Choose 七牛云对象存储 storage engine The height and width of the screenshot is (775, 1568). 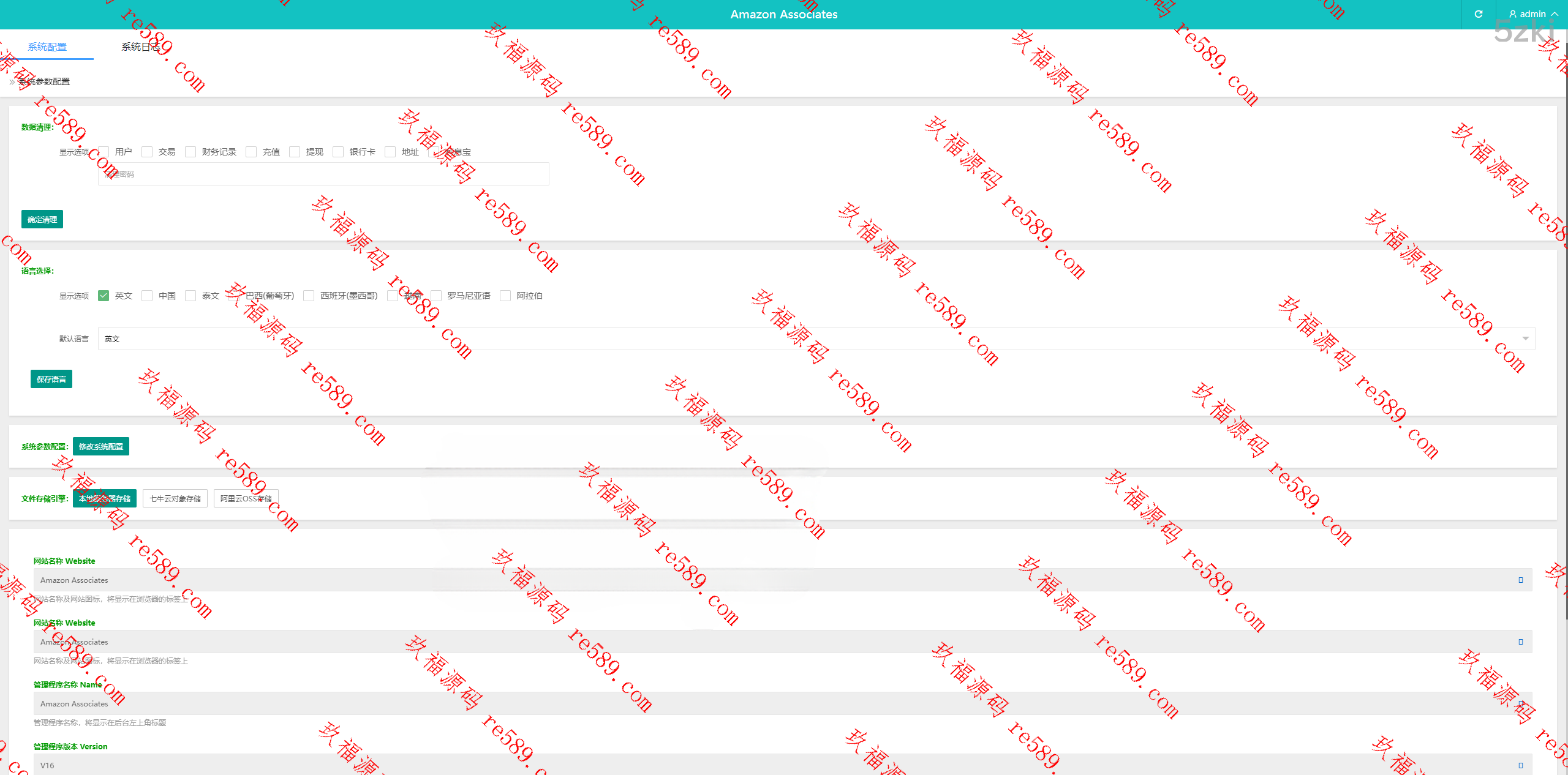pos(175,498)
